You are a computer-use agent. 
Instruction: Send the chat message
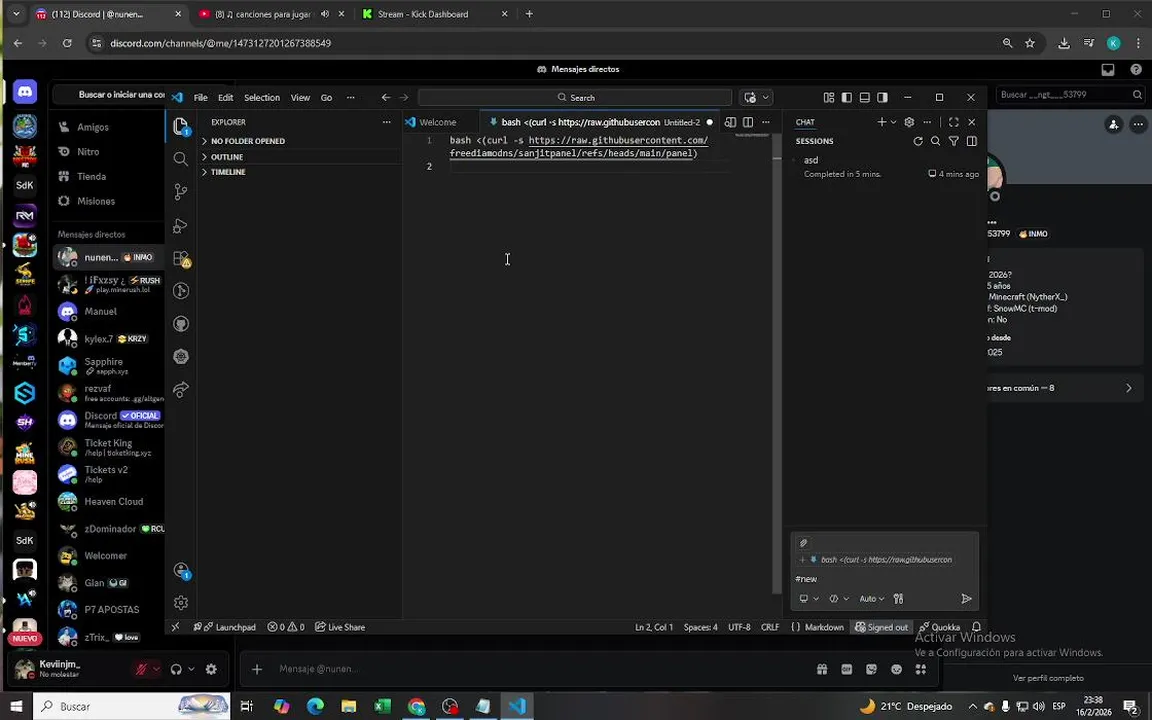tap(966, 599)
